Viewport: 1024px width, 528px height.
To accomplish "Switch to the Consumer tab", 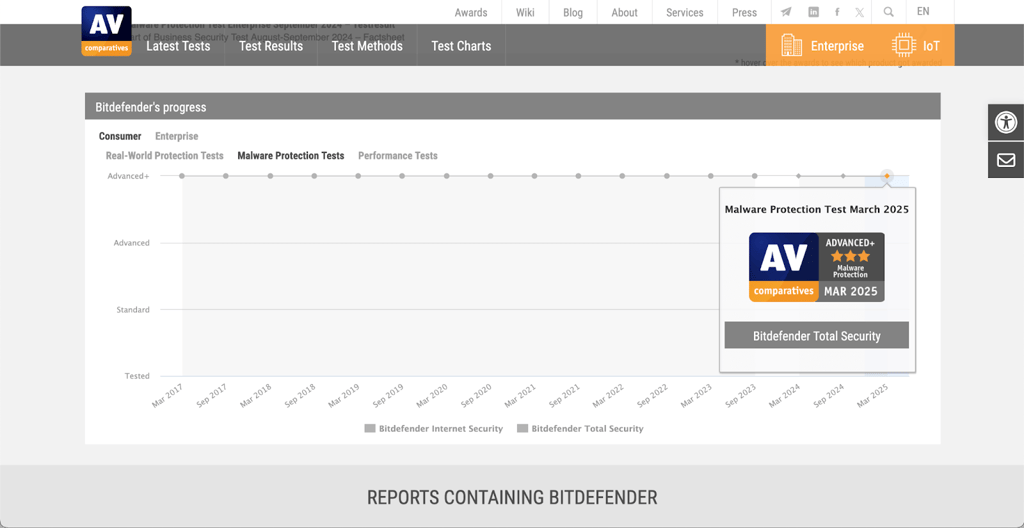I will pos(120,137).
